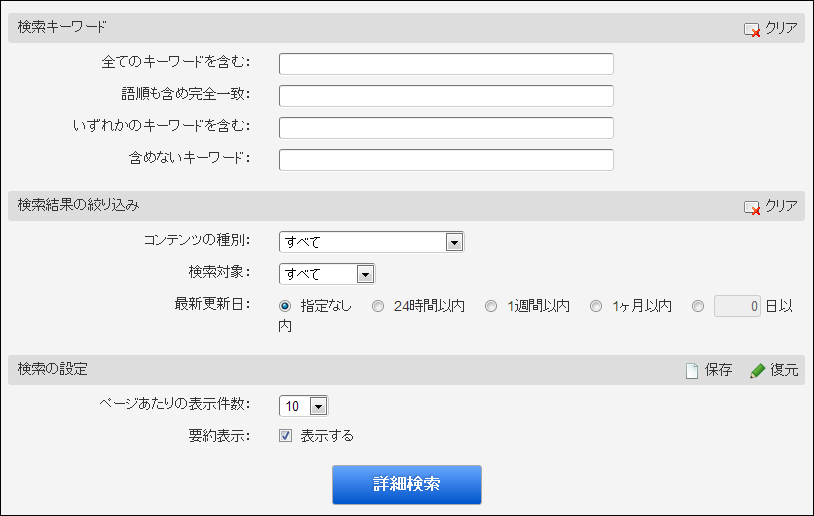This screenshot has width=814, height=516.
Task: Click the 復元 green pencil icon
Action: [757, 371]
